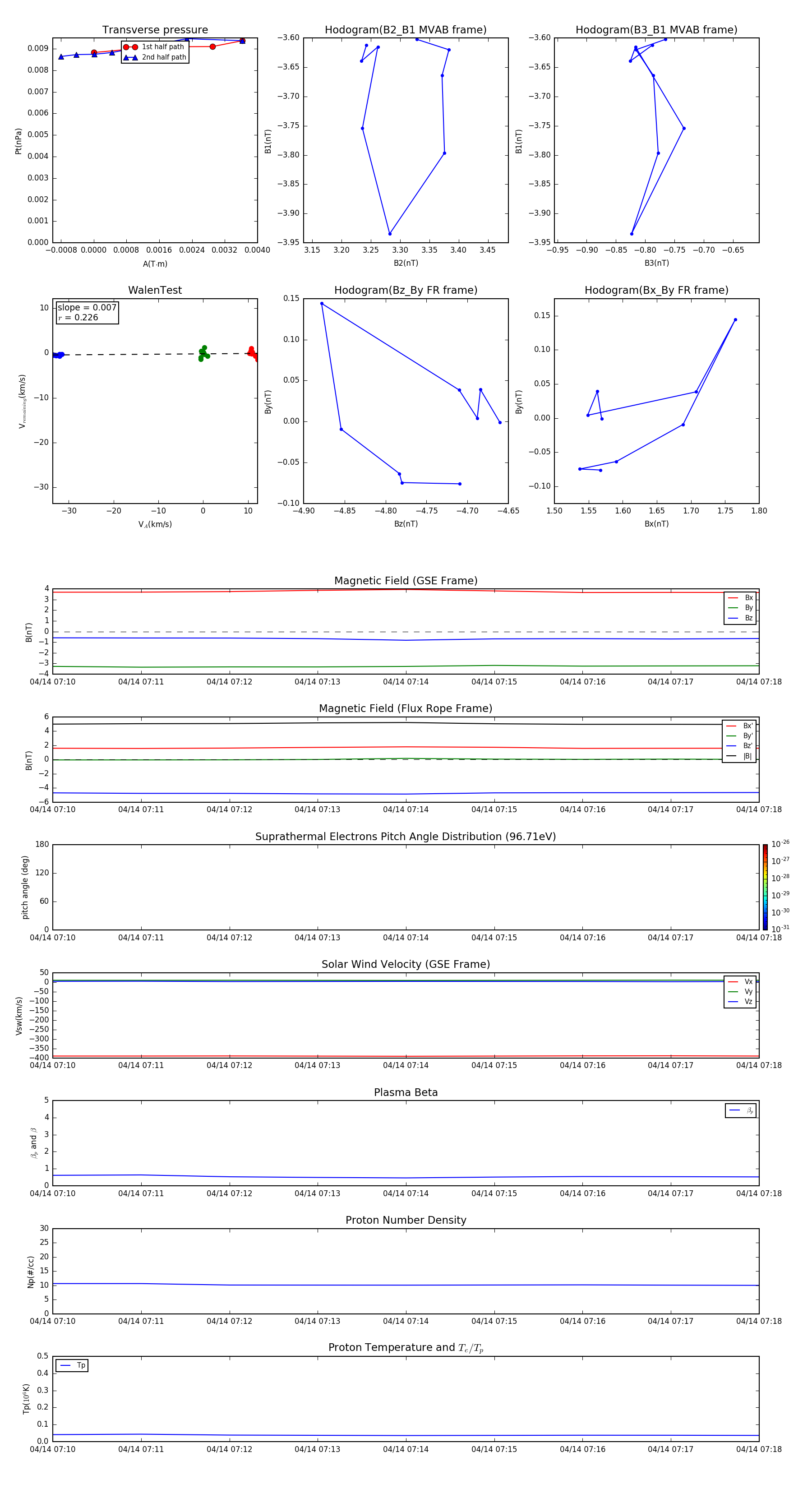Screen dimensions: 812x1489
Task: Click the 'Bz(nT)' x-axis label
Action: coord(406,524)
